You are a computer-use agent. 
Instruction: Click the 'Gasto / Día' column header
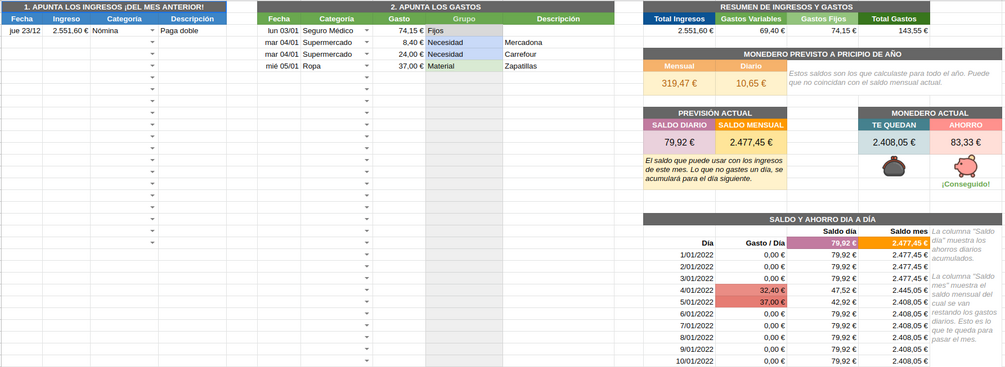pos(751,243)
